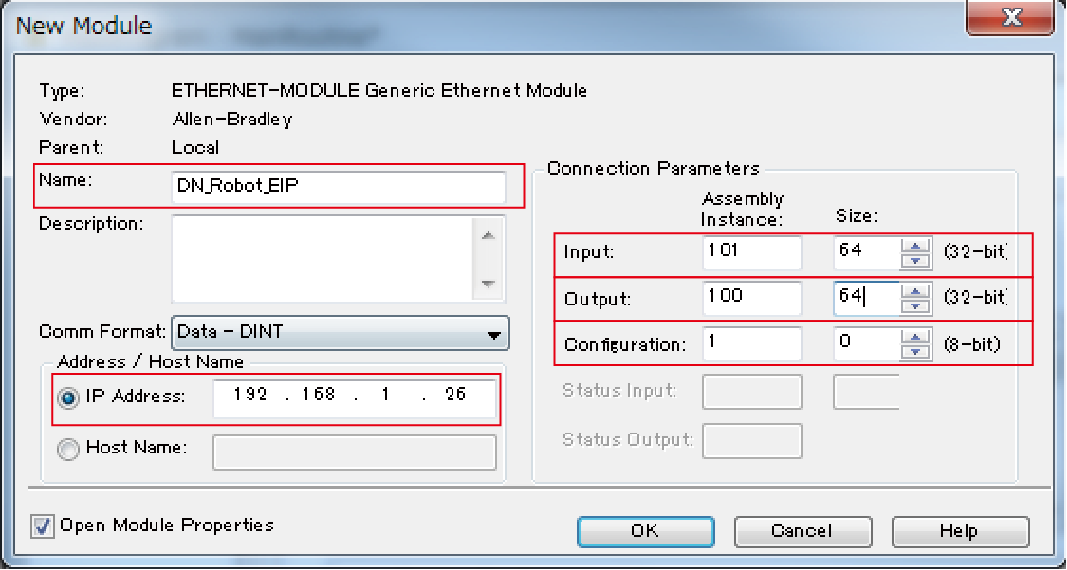Decrease Output size with down arrow
The width and height of the screenshot is (1067, 570).
(x=912, y=306)
